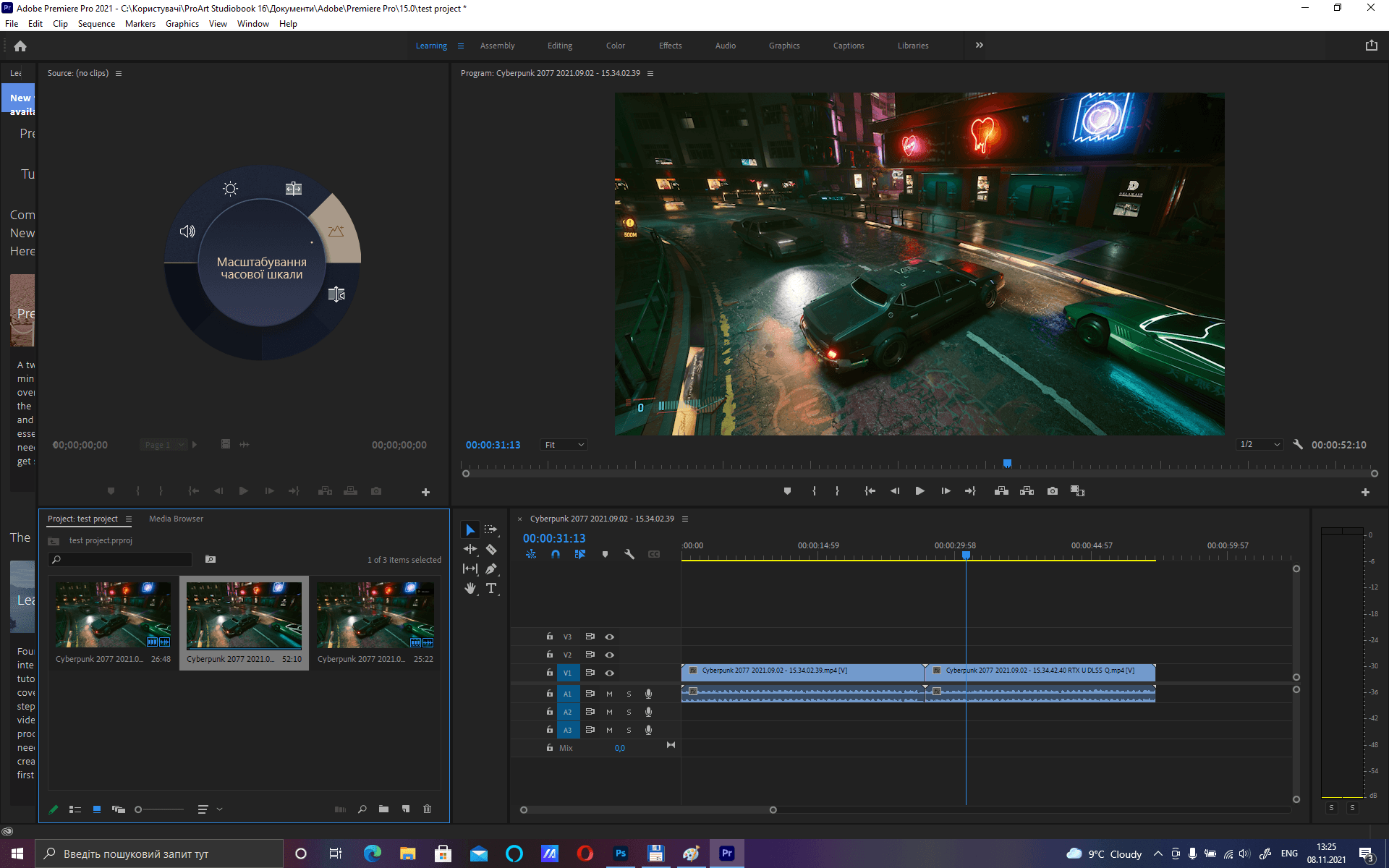The width and height of the screenshot is (1389, 868).
Task: Open the Sequence menu
Action: click(x=96, y=24)
